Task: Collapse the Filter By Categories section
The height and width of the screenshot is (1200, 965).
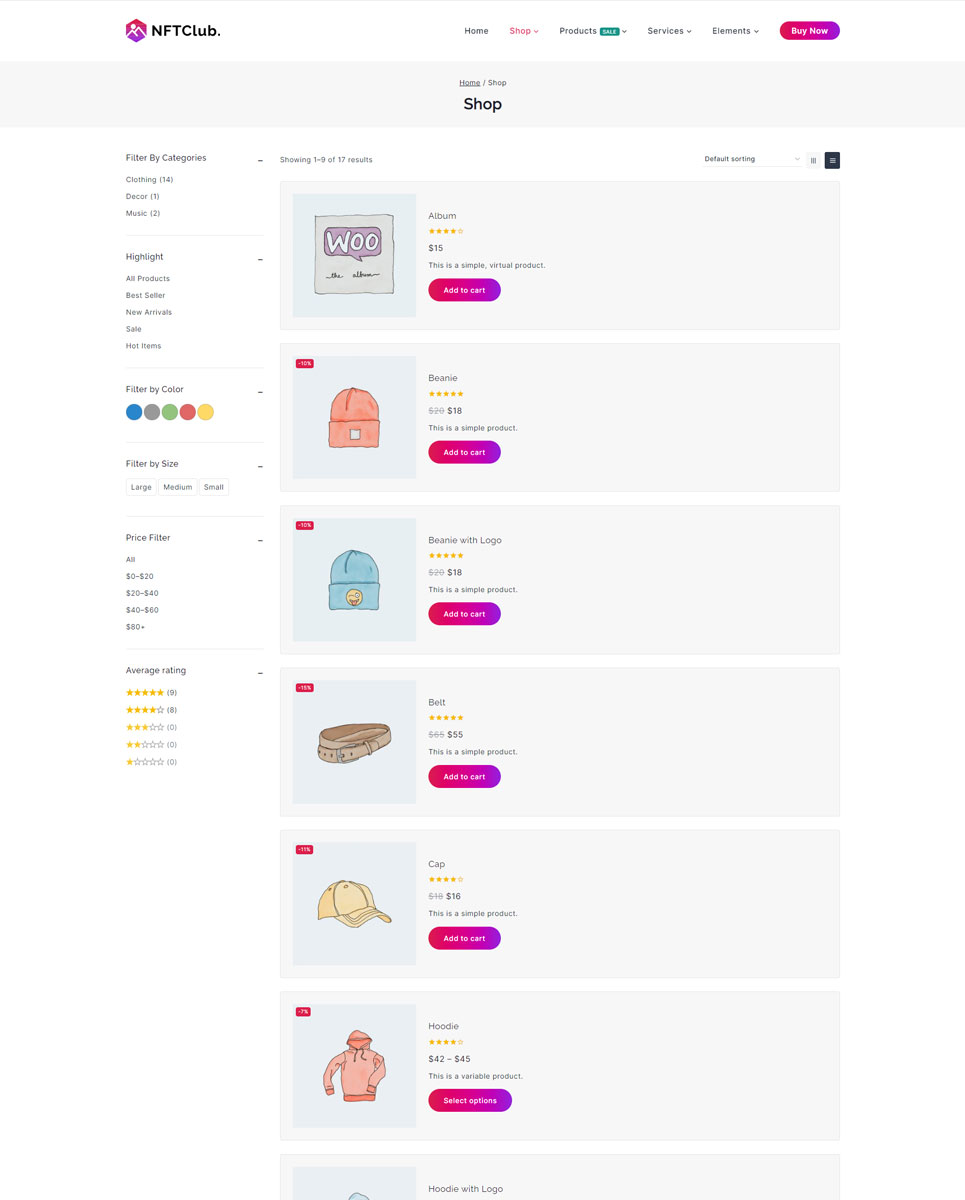Action: 260,160
